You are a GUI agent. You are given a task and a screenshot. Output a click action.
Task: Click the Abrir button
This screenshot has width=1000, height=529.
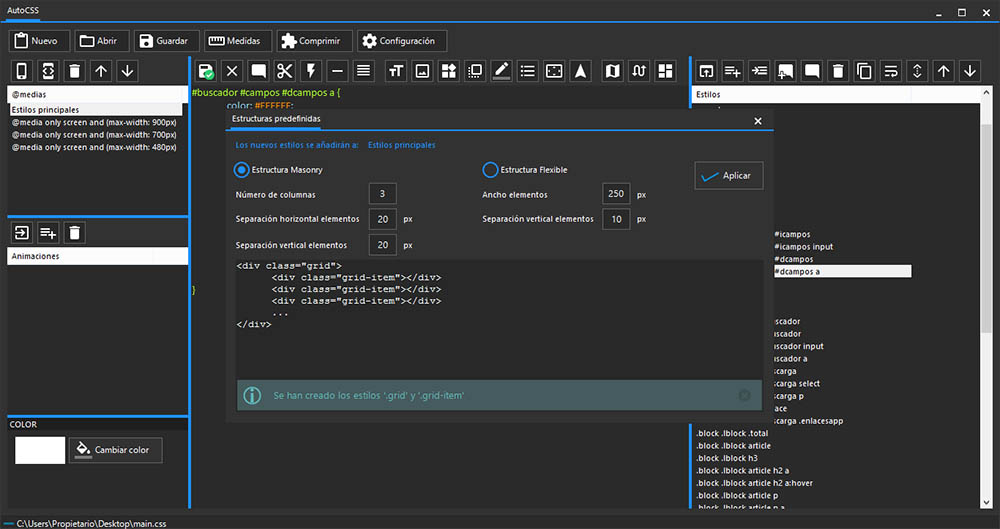coord(102,41)
